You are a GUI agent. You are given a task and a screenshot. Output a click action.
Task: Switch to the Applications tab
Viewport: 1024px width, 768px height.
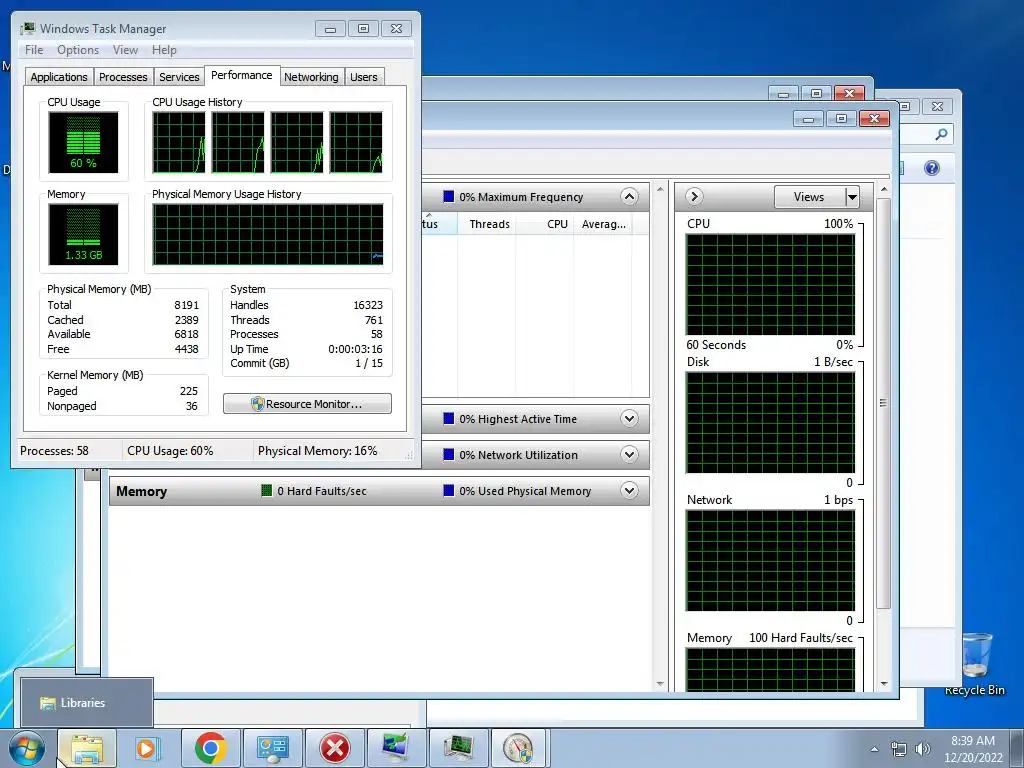[59, 77]
